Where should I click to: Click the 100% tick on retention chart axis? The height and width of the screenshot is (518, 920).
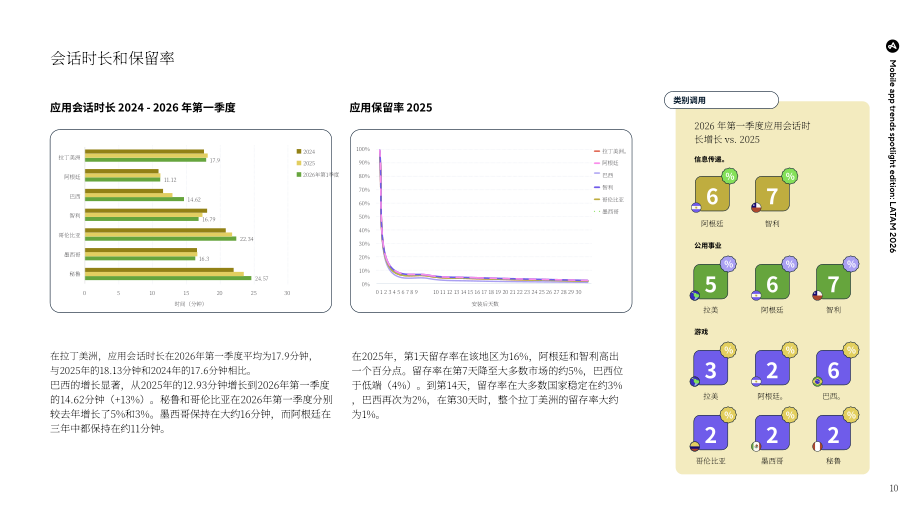click(x=363, y=149)
